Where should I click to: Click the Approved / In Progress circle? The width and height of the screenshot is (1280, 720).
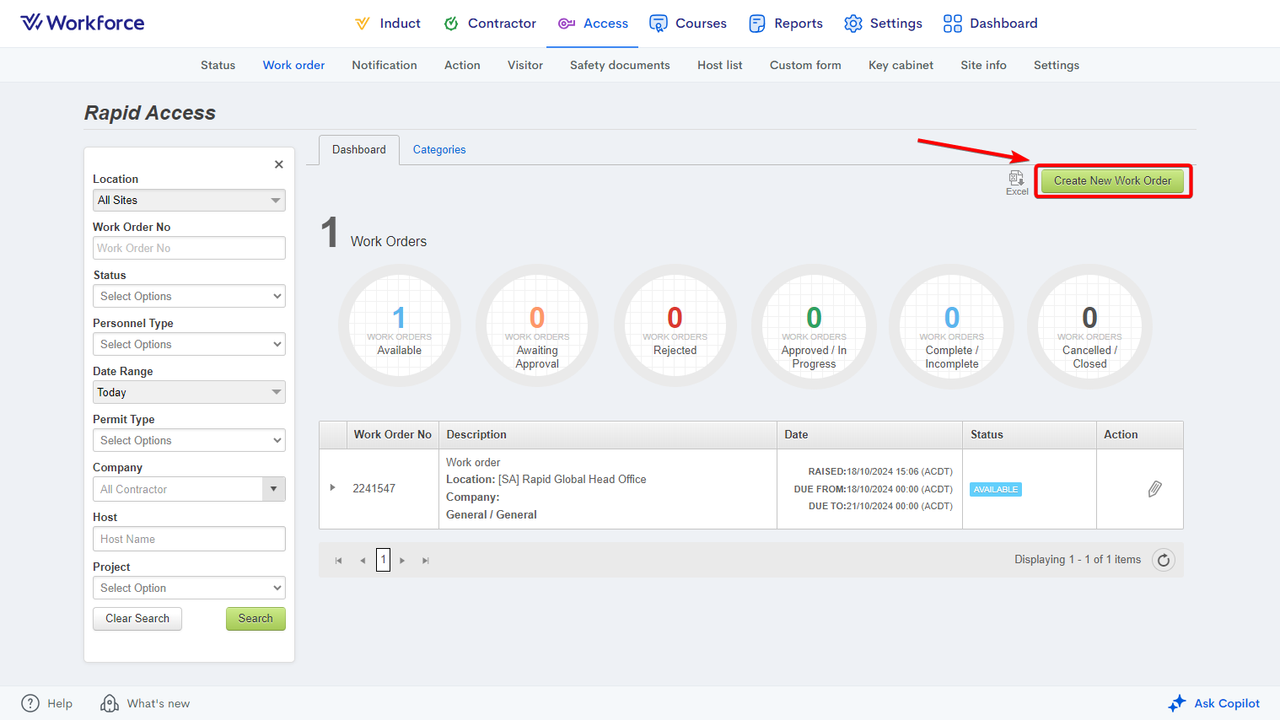click(814, 326)
